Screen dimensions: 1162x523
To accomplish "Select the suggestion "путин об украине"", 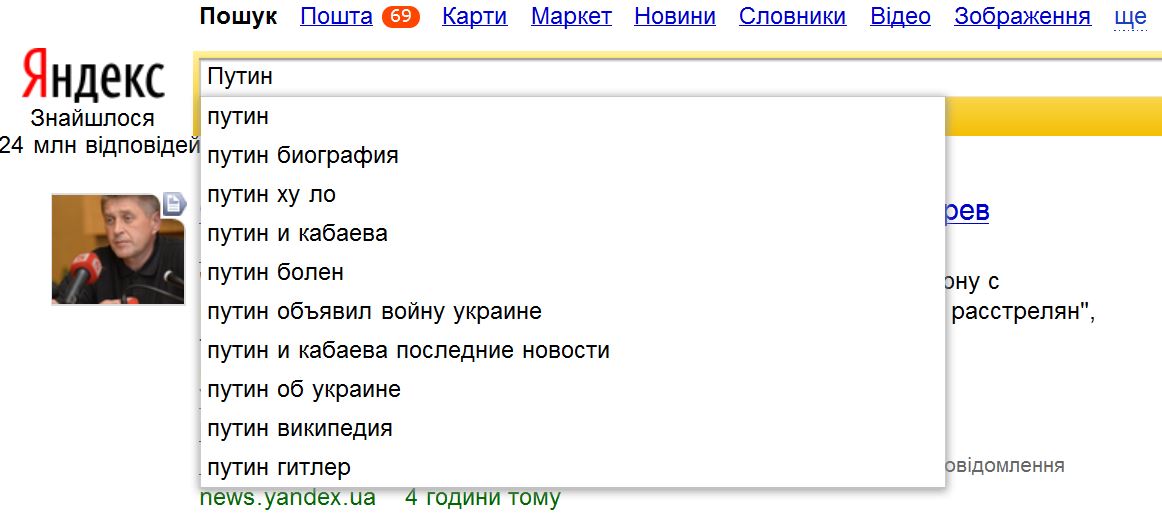I will point(304,389).
